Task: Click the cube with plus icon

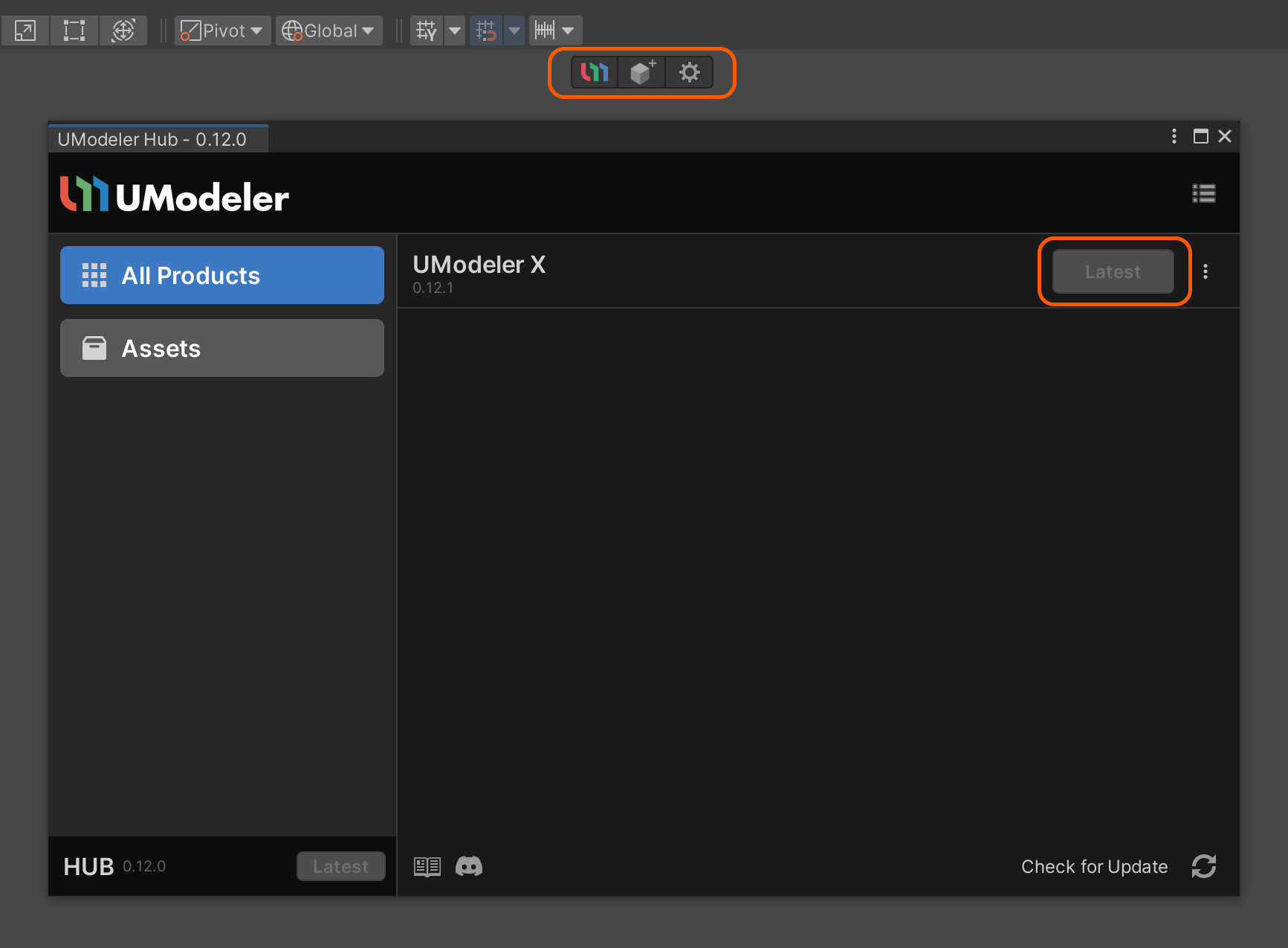Action: click(x=642, y=72)
